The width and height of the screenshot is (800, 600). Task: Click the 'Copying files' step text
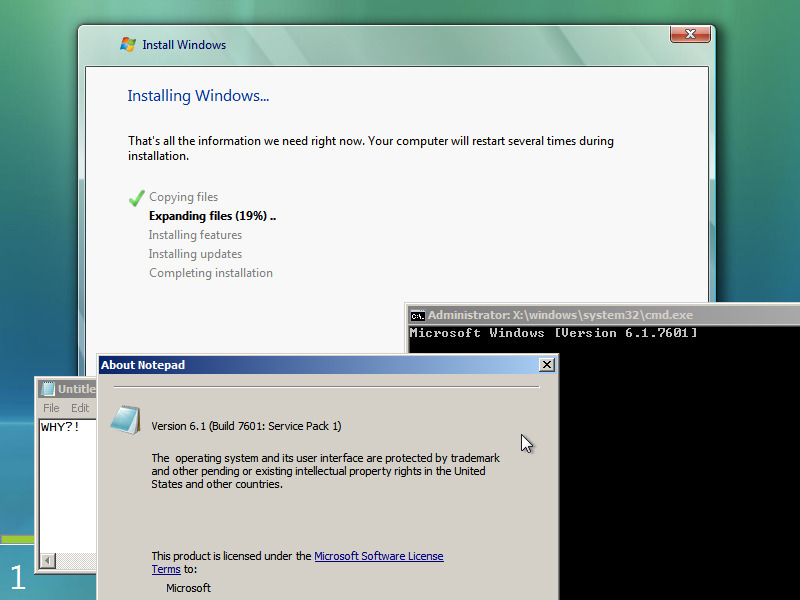pos(184,197)
